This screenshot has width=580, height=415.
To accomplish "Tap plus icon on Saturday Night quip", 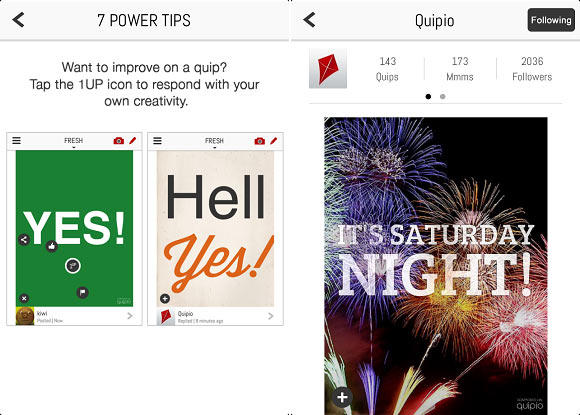I will click(342, 398).
